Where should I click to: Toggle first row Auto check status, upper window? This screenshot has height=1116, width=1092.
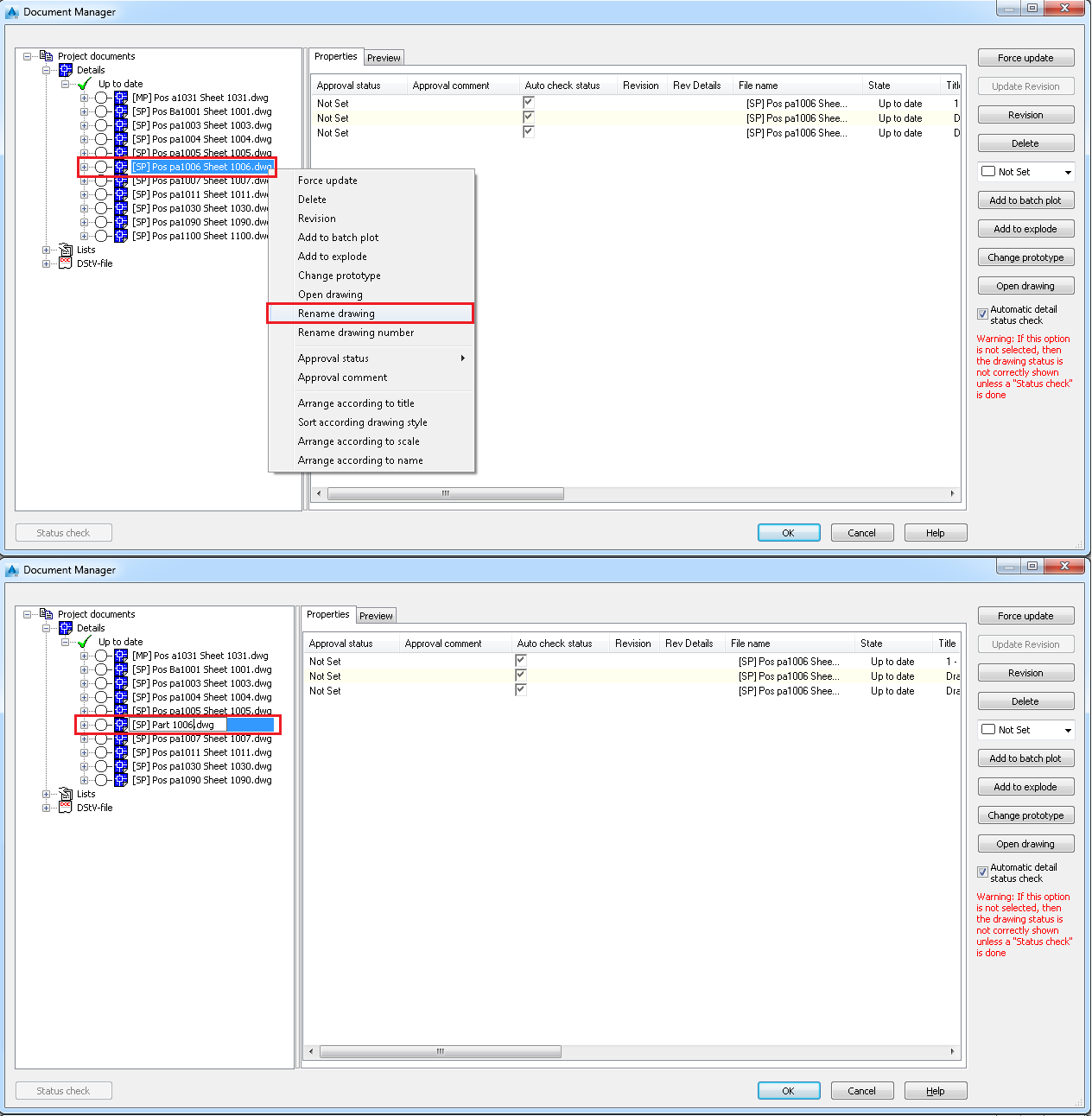(528, 102)
